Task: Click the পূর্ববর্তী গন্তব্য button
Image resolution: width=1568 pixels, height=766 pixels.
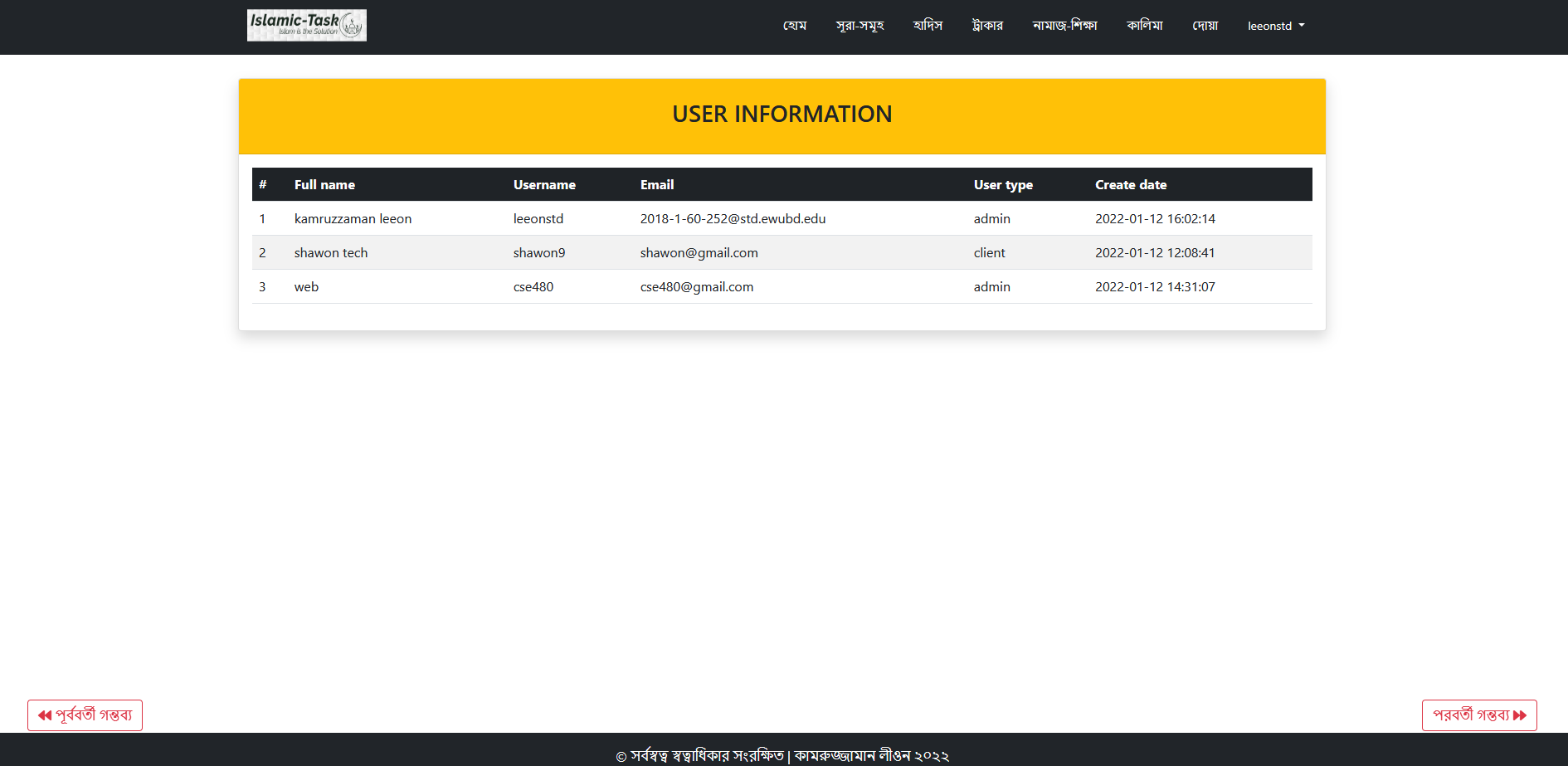Action: click(85, 715)
